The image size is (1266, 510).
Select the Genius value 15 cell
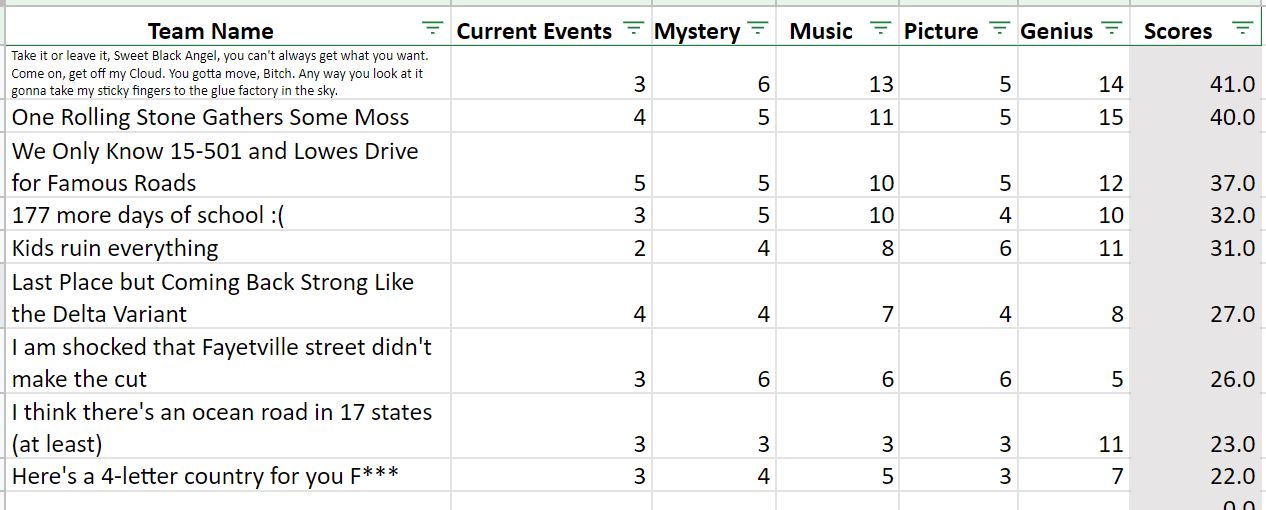click(1073, 117)
